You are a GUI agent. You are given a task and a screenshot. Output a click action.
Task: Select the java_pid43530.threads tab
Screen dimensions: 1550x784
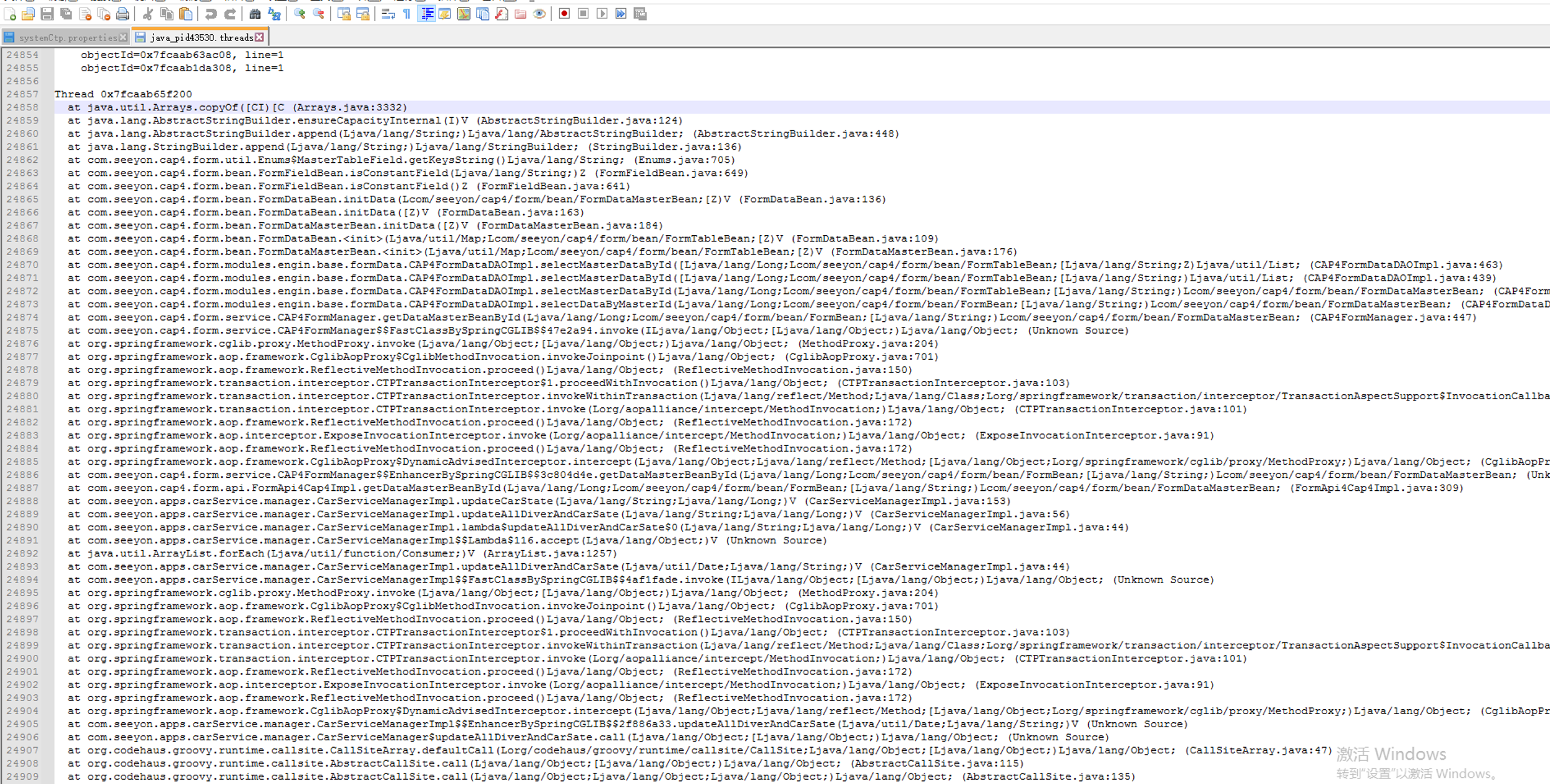(x=201, y=37)
